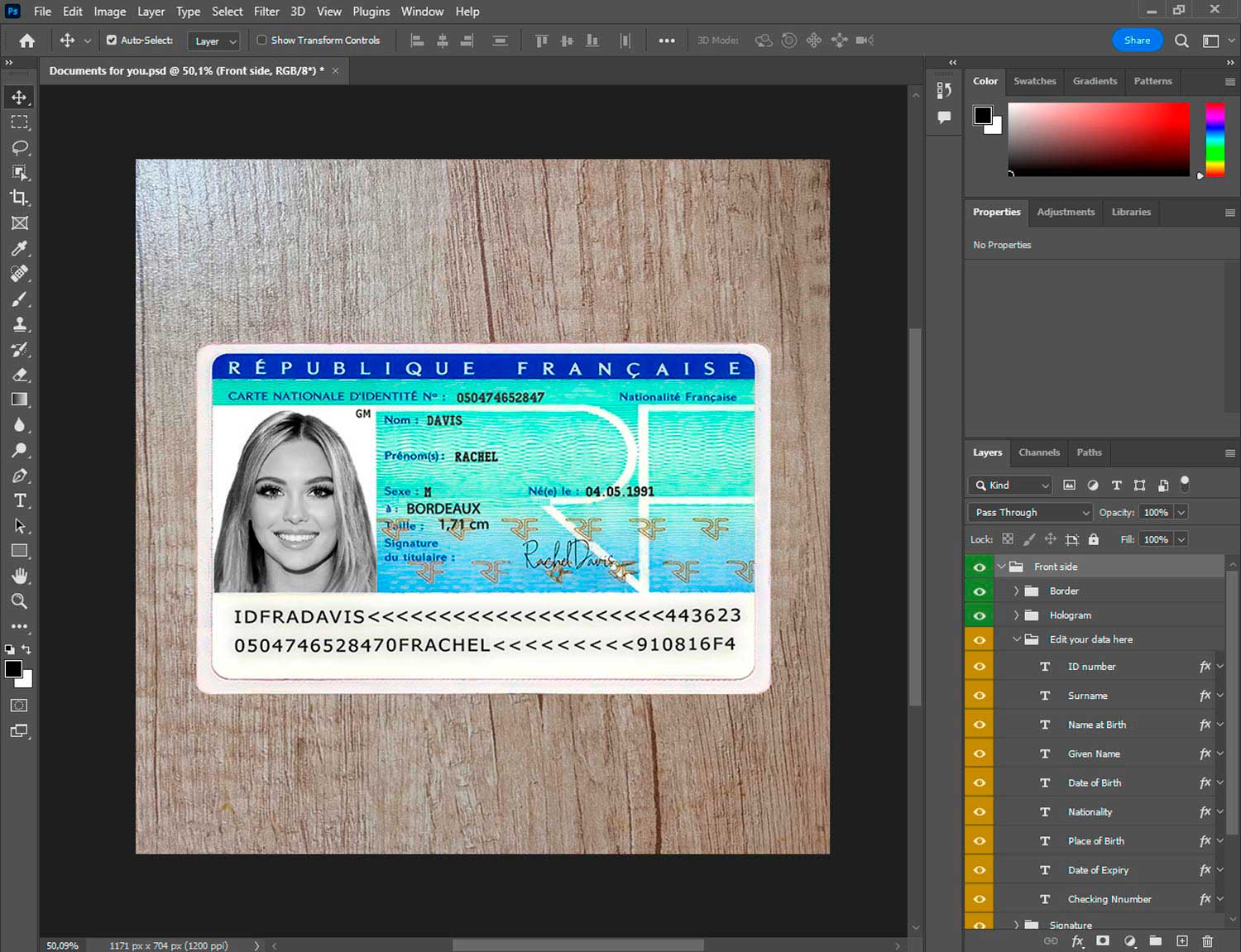The width and height of the screenshot is (1241, 952).
Task: Enable Show Transform Controls
Action: pos(261,40)
